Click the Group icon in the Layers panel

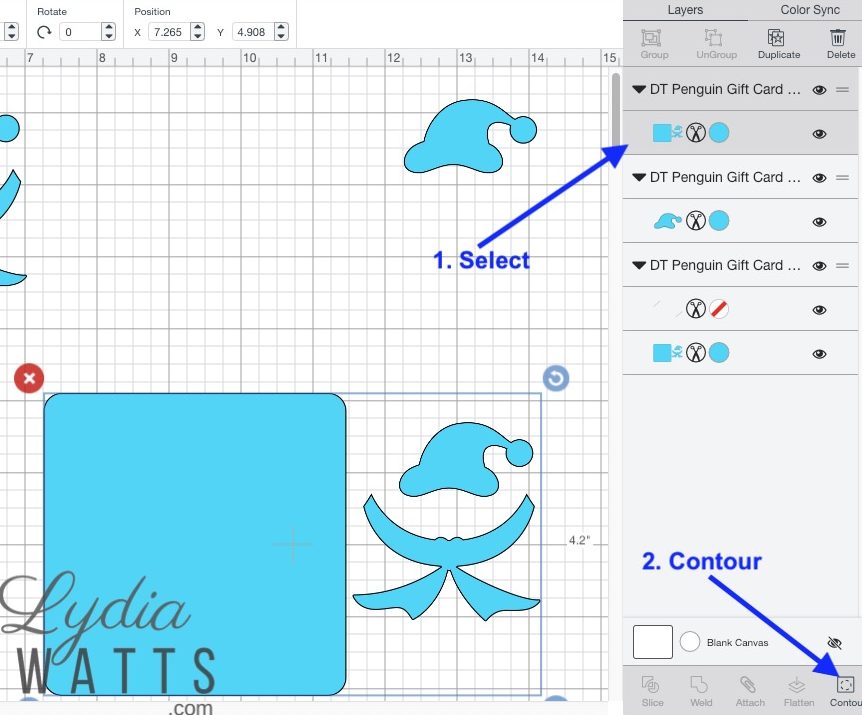pos(651,38)
